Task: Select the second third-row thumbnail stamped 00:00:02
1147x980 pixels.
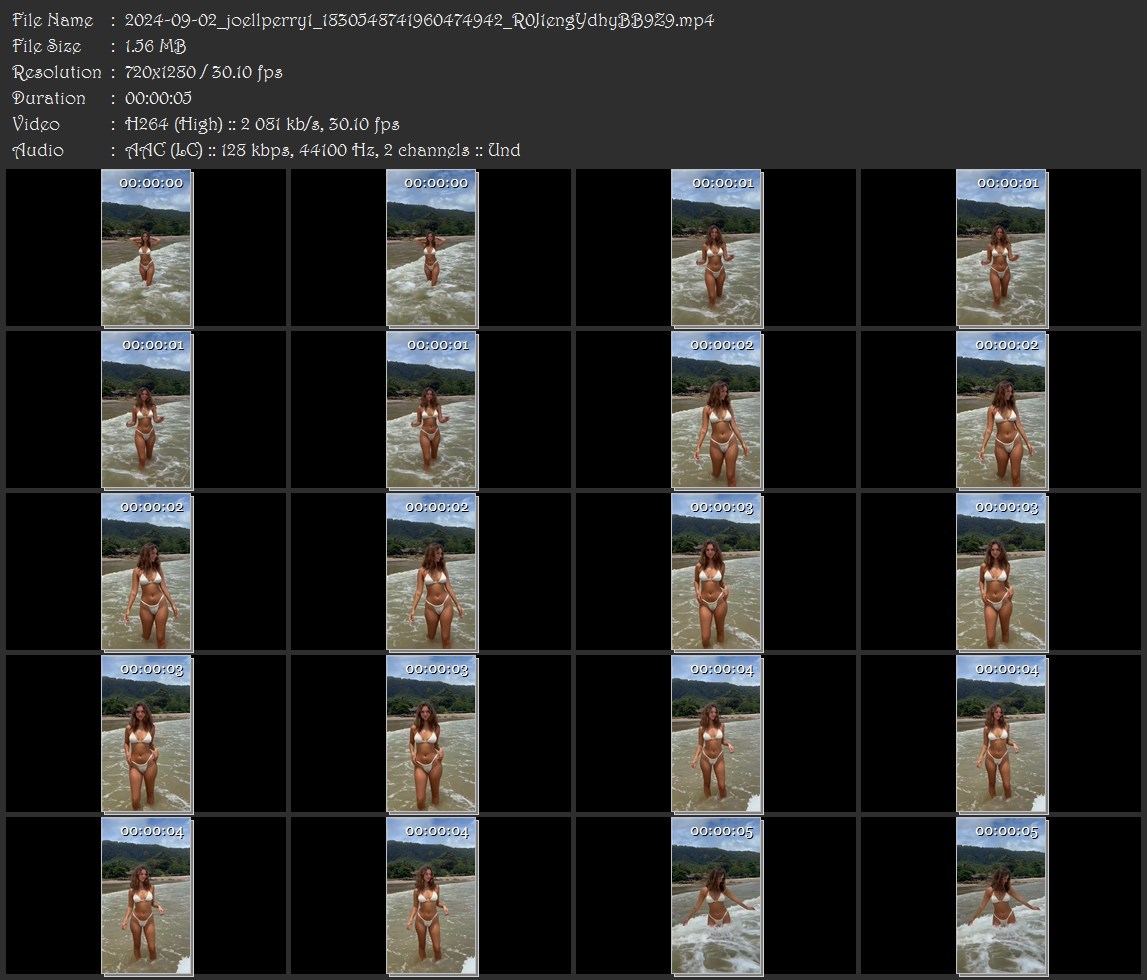Action: click(432, 572)
